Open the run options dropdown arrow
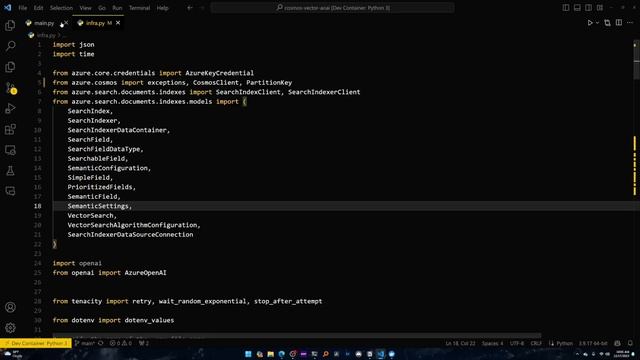This screenshot has height=360, width=640. pyautogui.click(x=597, y=23)
